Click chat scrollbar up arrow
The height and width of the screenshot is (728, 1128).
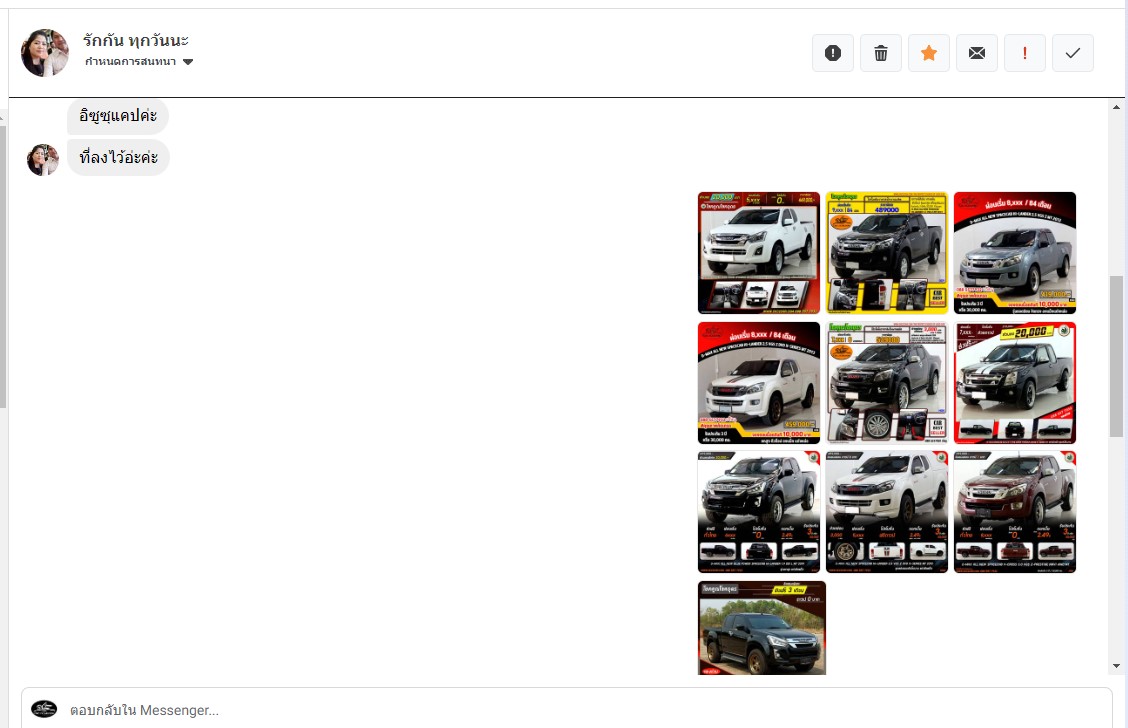1116,107
